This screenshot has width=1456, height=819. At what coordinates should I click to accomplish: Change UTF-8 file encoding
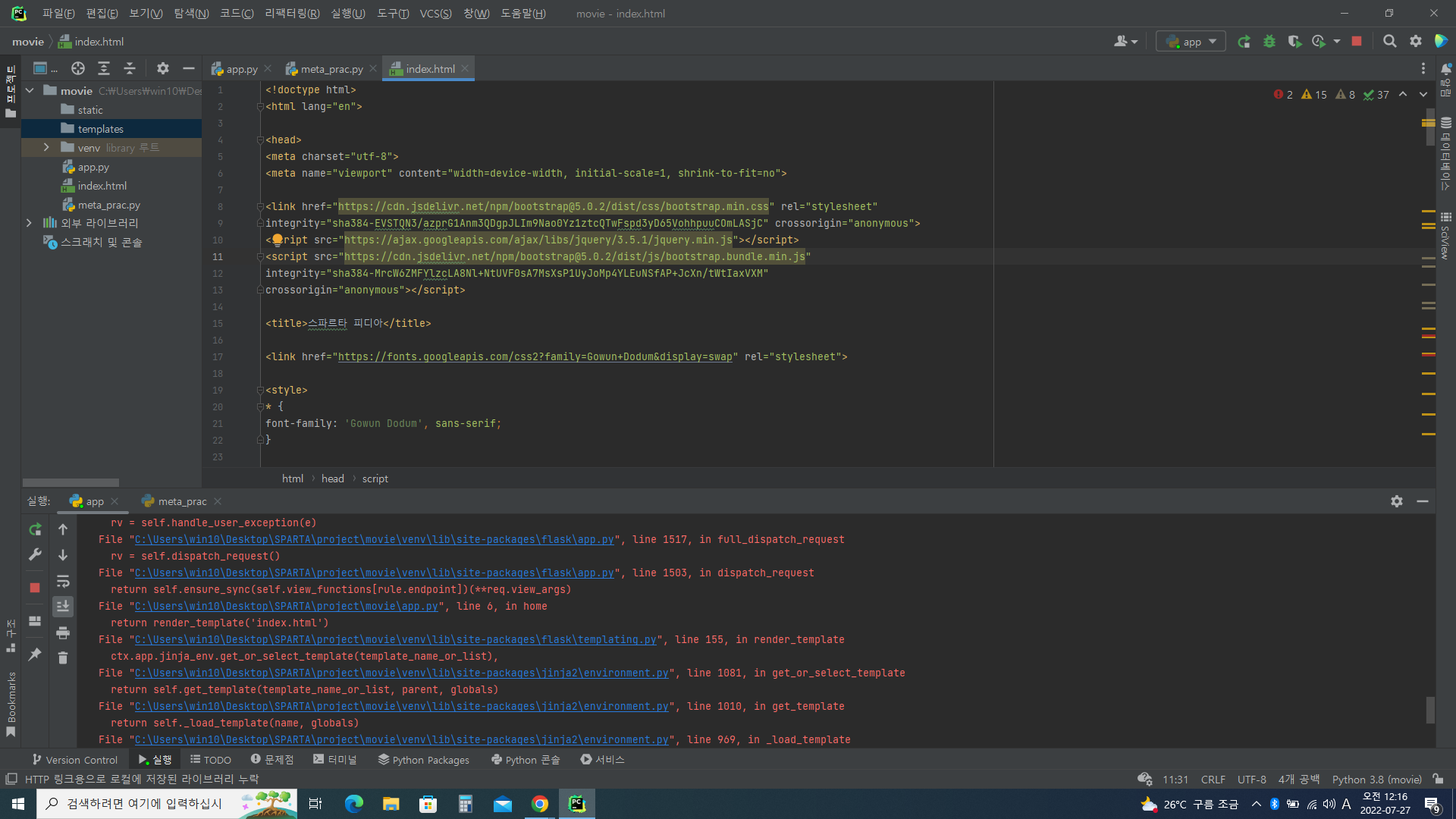(x=1252, y=780)
